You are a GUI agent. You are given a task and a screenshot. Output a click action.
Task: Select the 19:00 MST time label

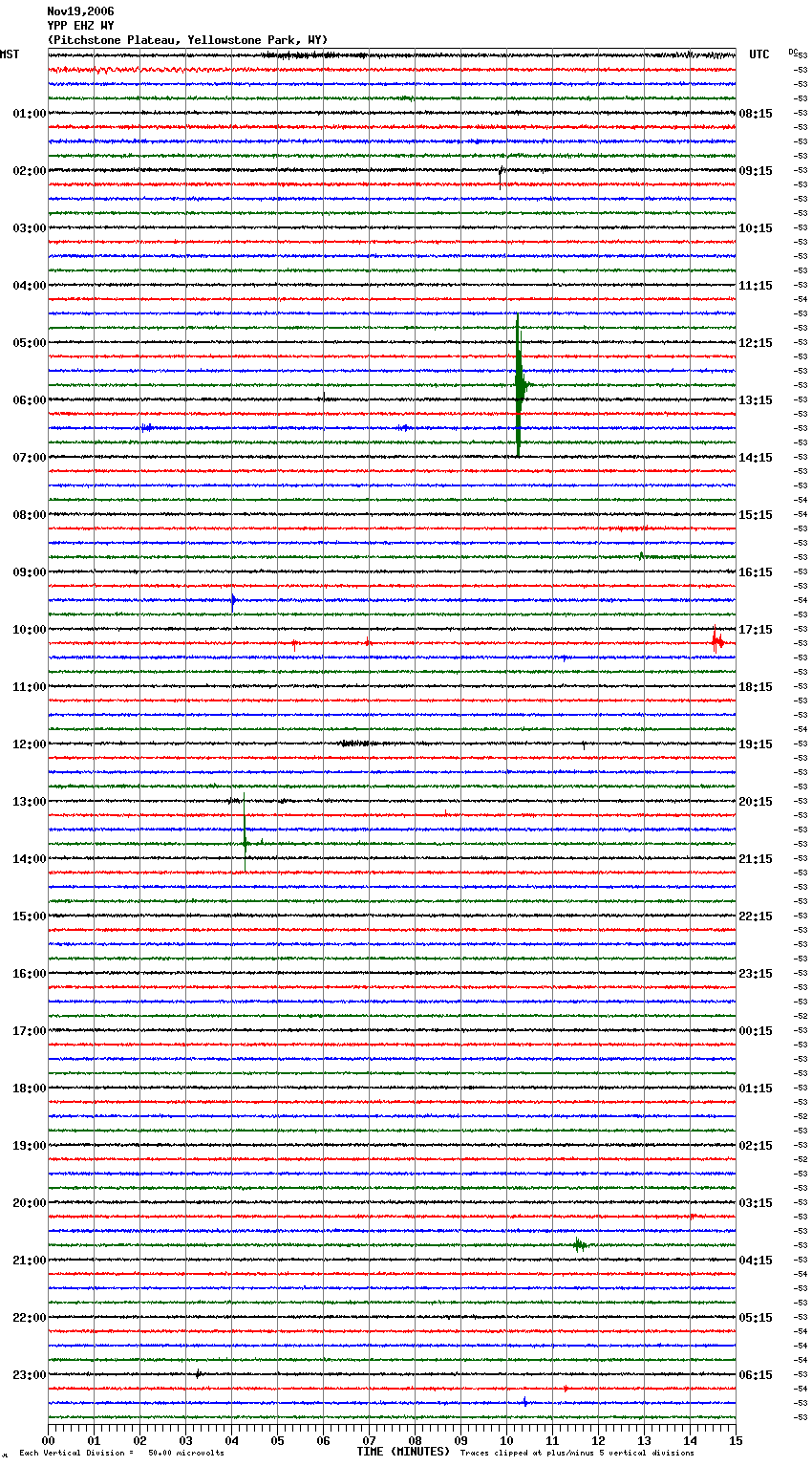click(x=29, y=1146)
